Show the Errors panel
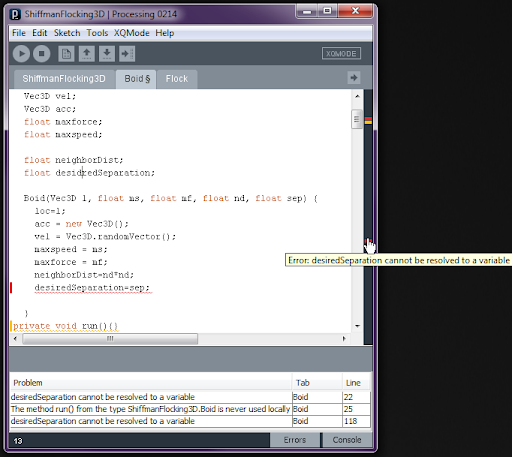The height and width of the screenshot is (457, 512). pos(295,440)
